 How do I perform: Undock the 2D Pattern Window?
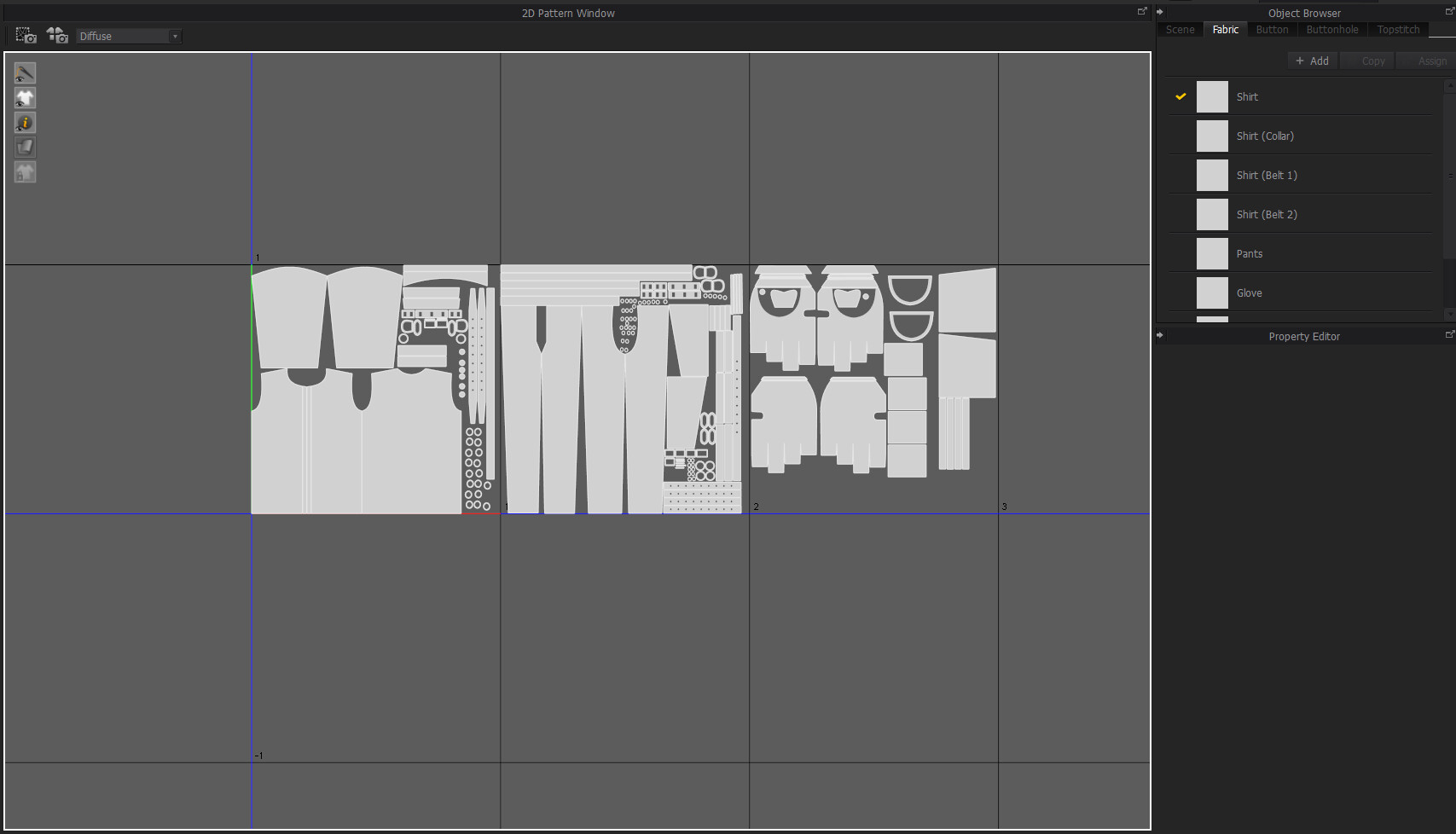pos(1142,11)
